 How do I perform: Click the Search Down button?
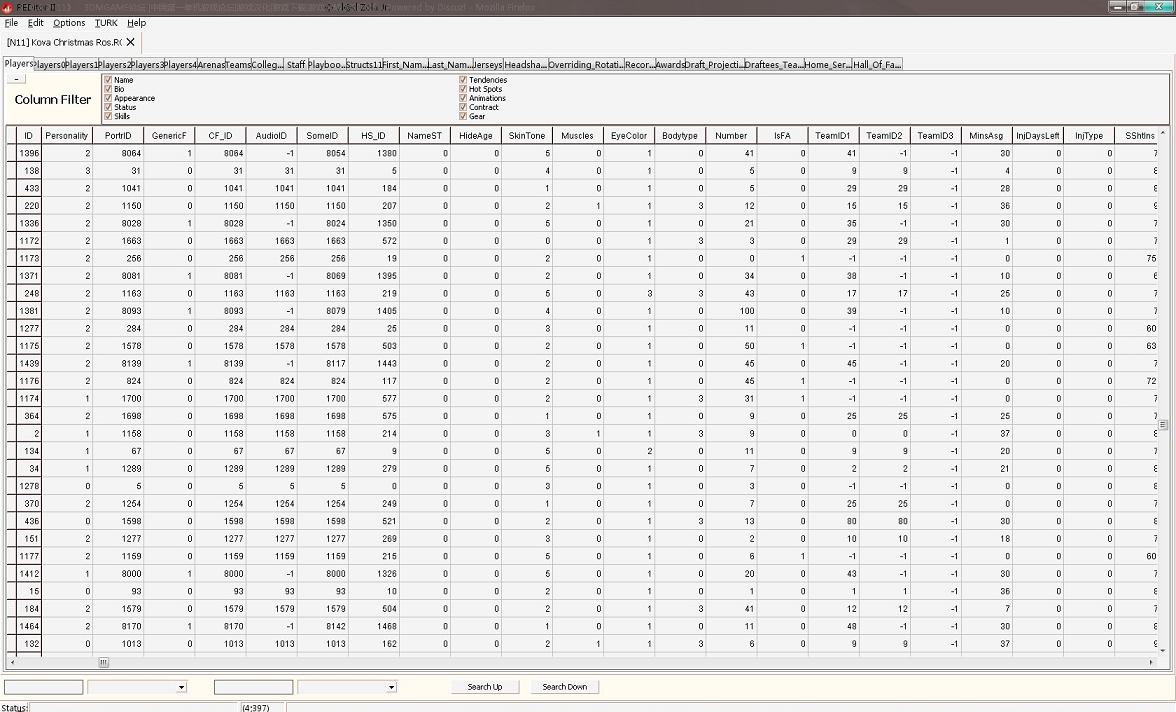(x=564, y=687)
